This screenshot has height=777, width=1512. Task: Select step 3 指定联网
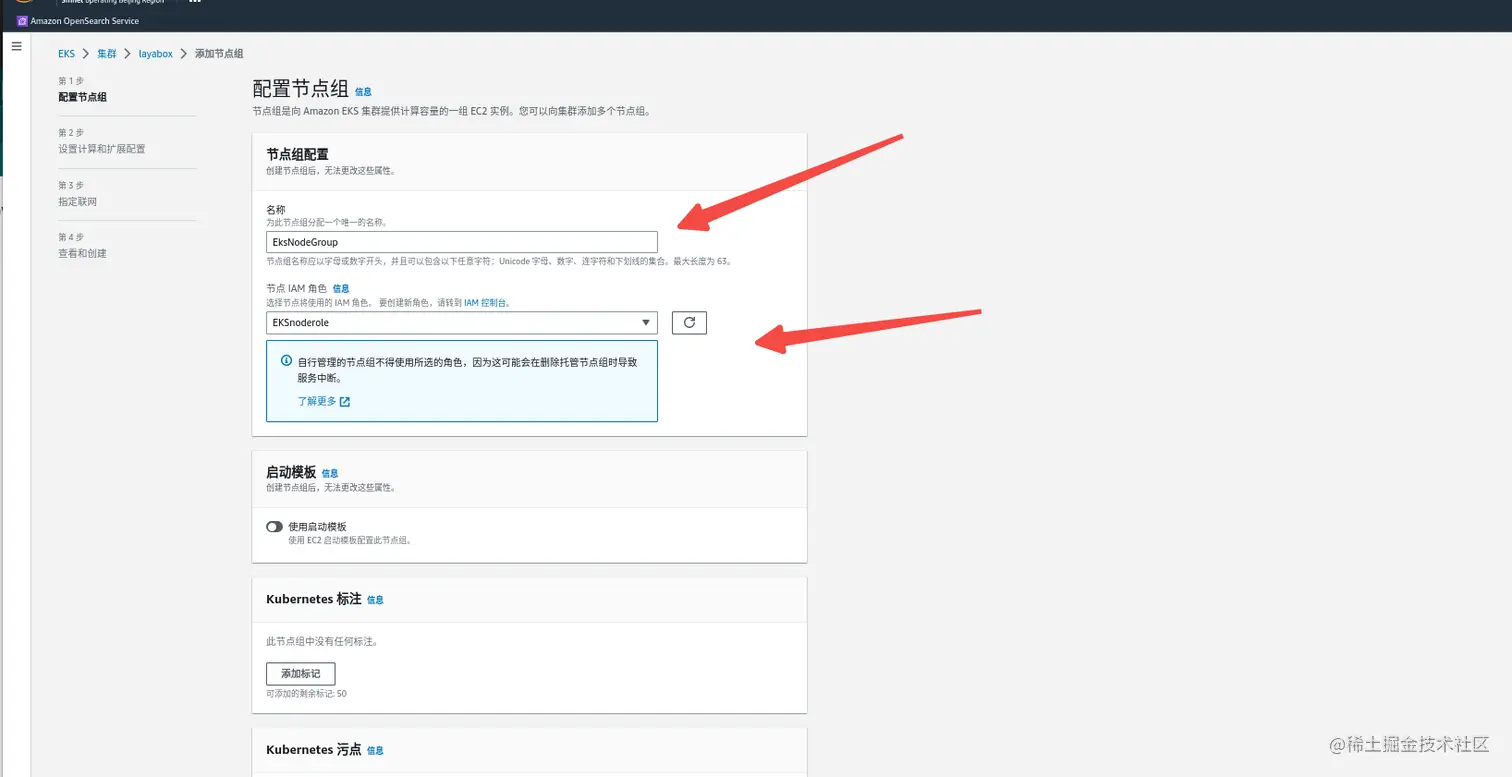tap(77, 201)
